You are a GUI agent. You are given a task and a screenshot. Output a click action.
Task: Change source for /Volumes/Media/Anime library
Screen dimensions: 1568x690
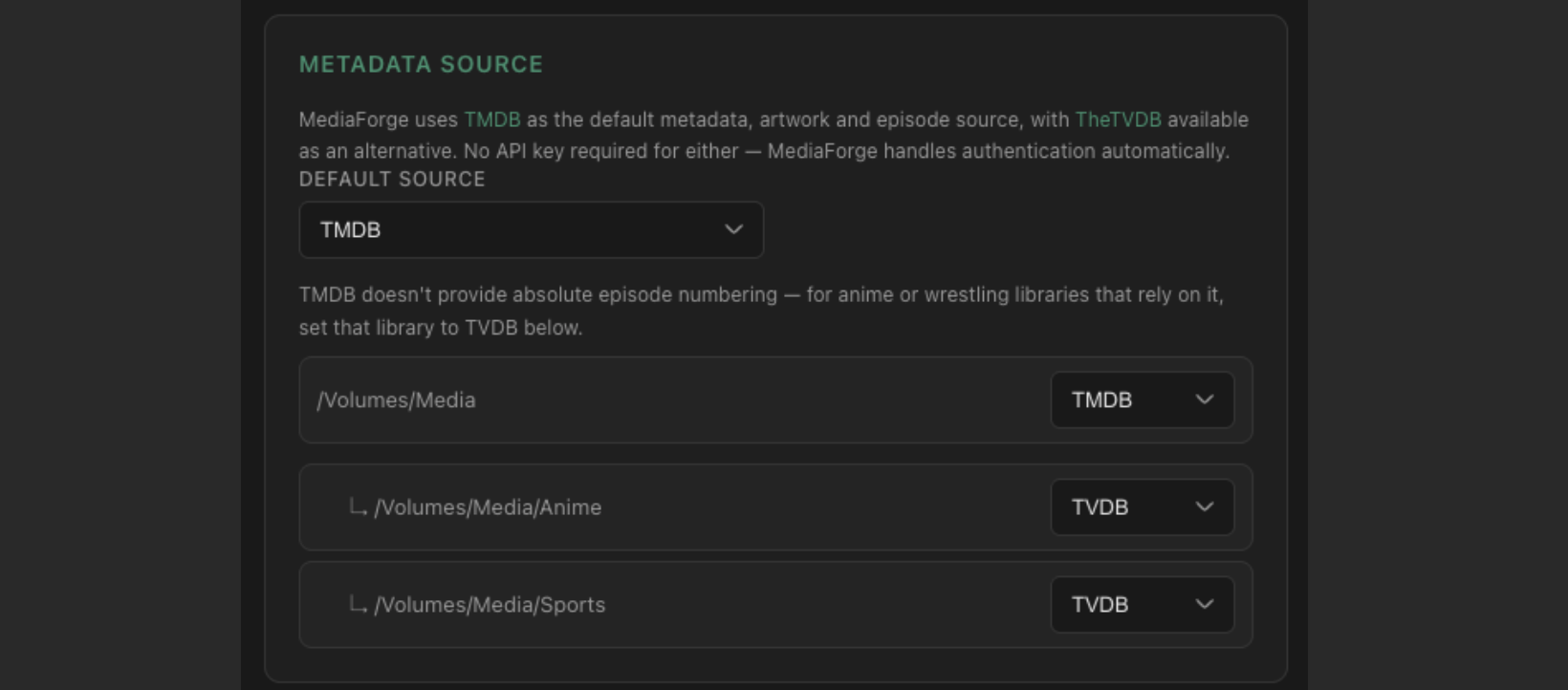(x=1143, y=507)
